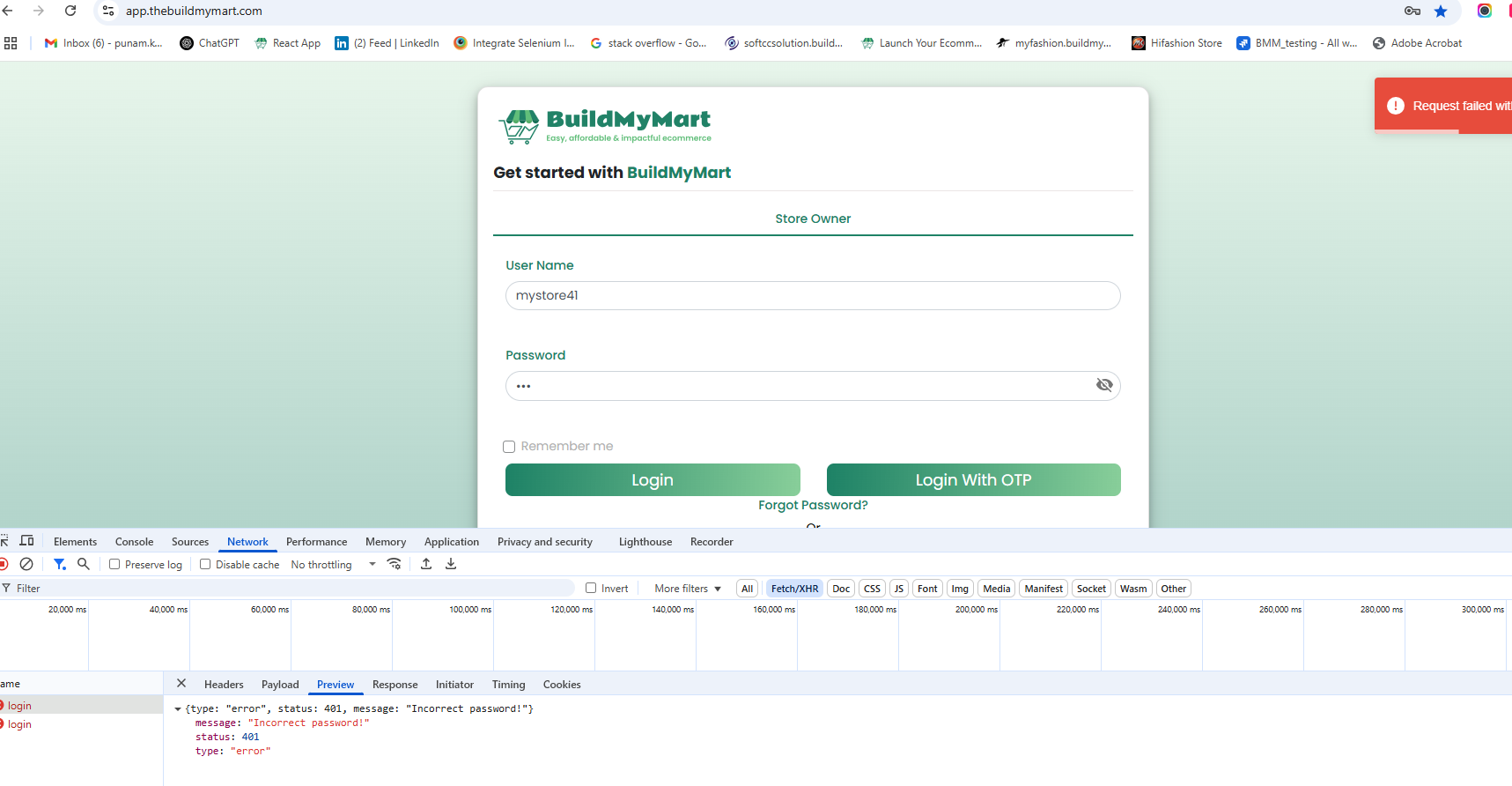Open the ChatGPT bookmark
The image size is (1512, 786).
(210, 42)
